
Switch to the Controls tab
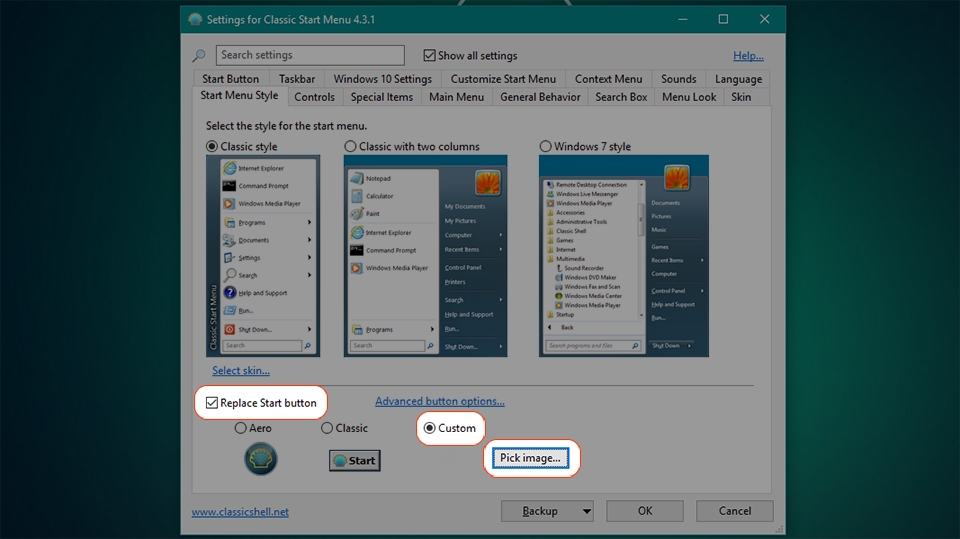point(315,97)
